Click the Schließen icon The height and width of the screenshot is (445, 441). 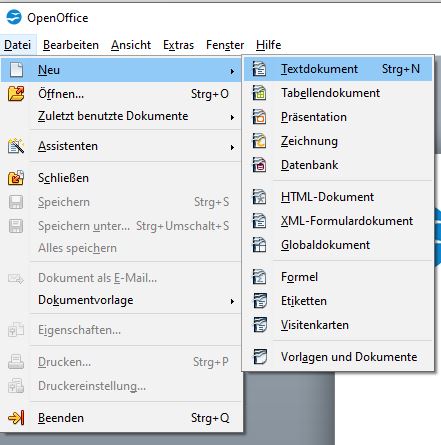point(16,178)
